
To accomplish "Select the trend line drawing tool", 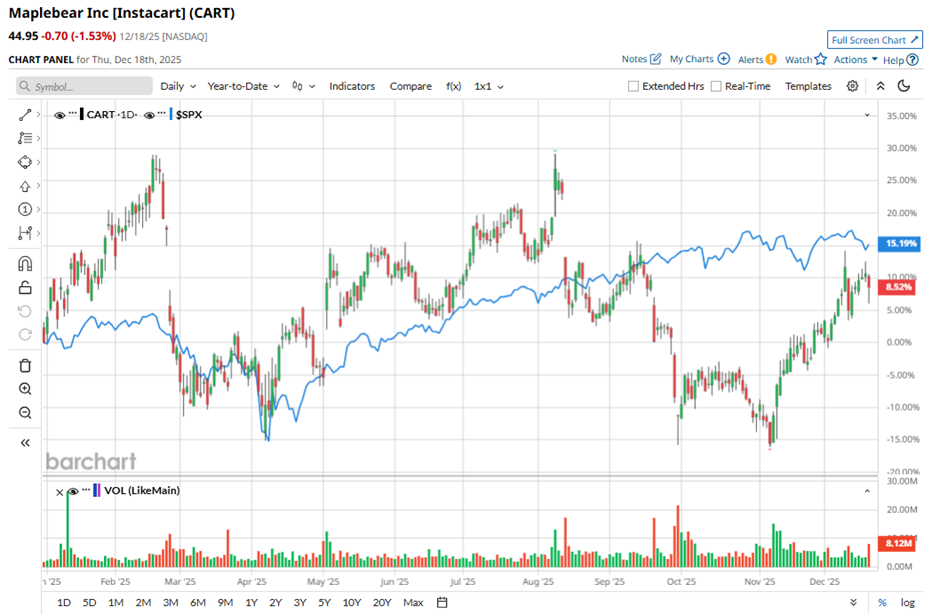I will (x=25, y=114).
